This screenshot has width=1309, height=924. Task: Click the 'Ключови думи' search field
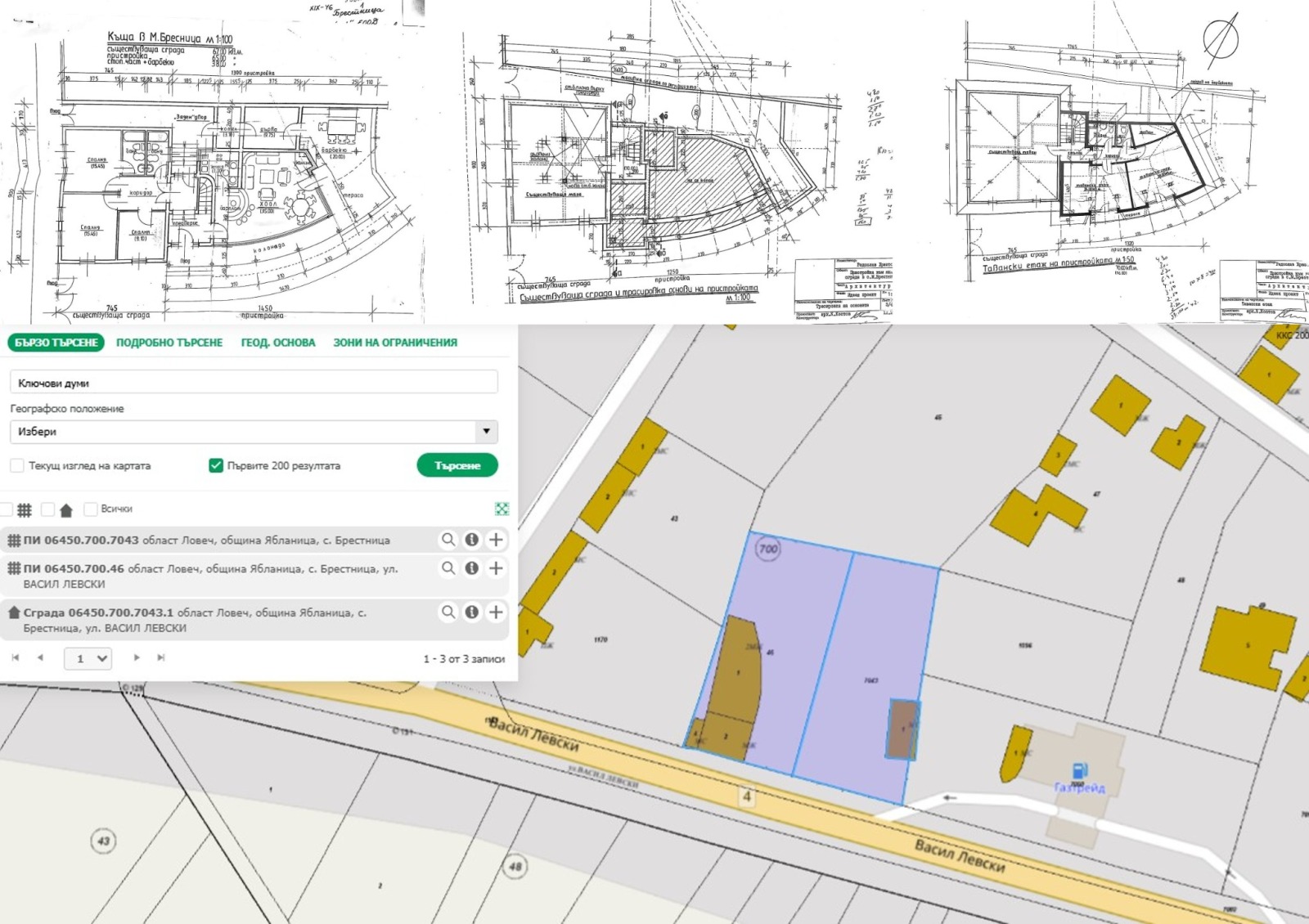click(x=253, y=383)
